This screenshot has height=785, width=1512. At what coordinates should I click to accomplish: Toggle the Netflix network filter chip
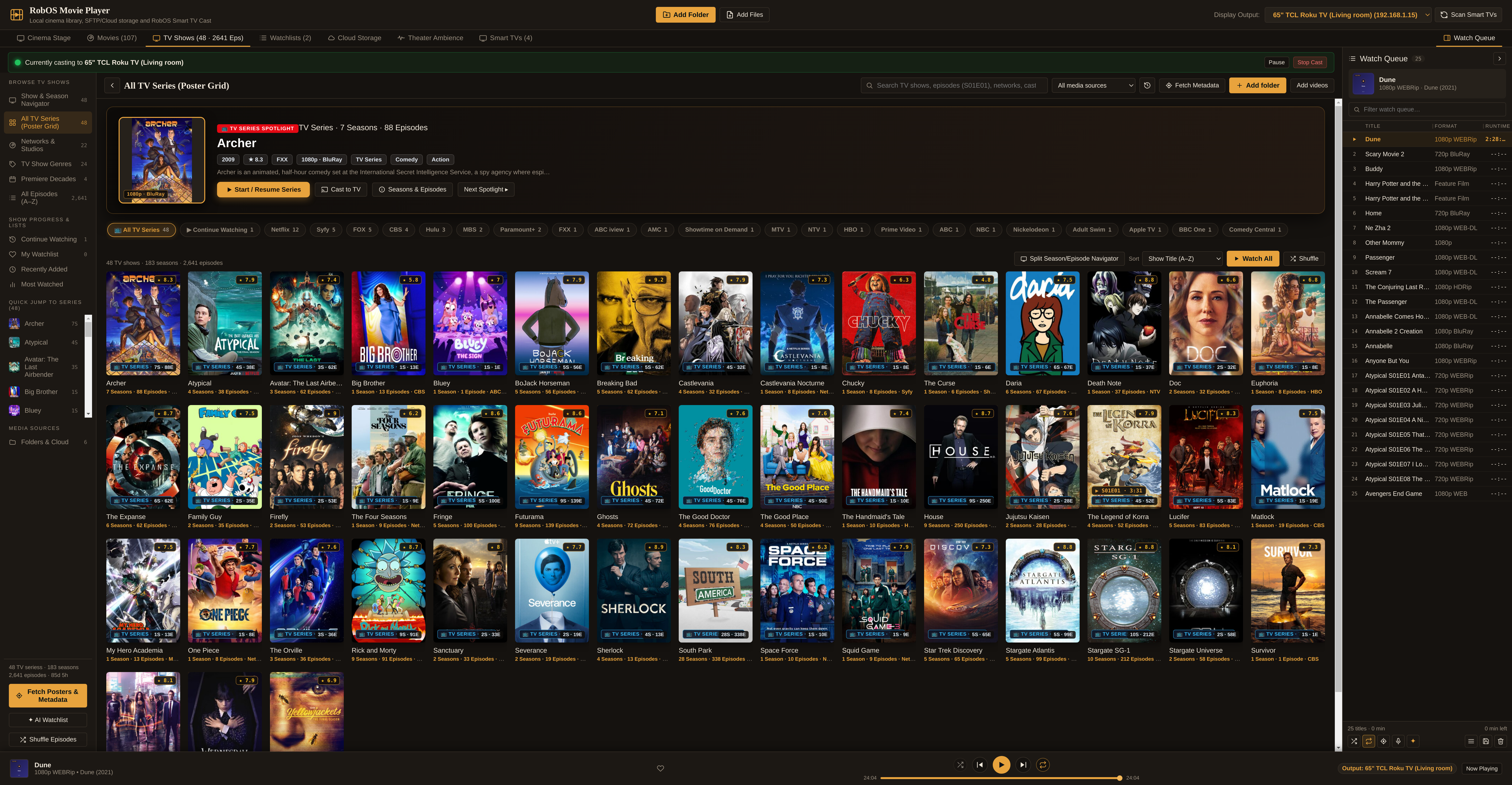coord(285,230)
